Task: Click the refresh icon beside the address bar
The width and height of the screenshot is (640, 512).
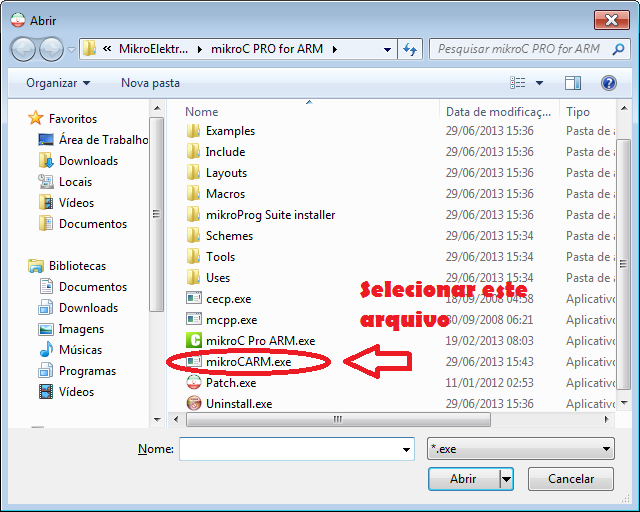Action: (410, 49)
